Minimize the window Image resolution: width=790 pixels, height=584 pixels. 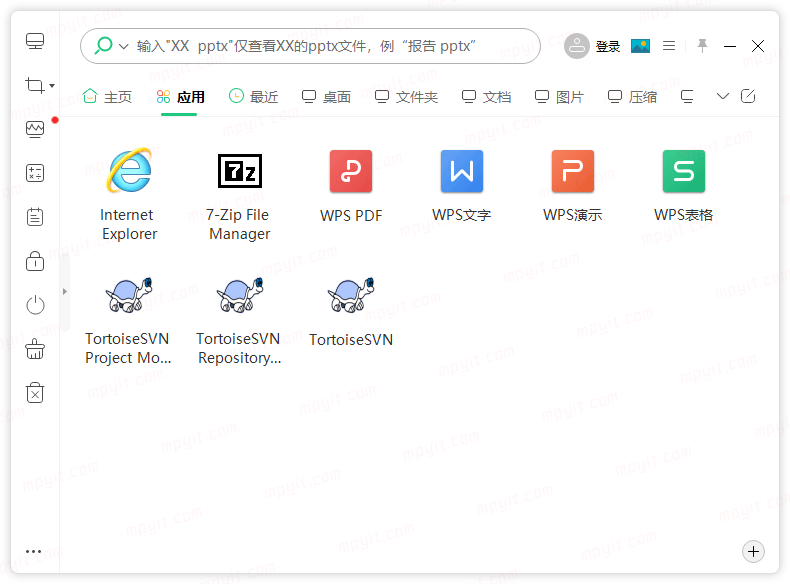pyautogui.click(x=730, y=46)
